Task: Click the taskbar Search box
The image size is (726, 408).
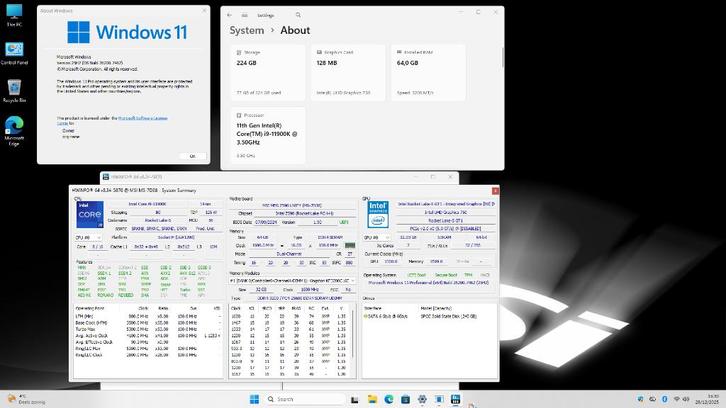Action: [306, 399]
